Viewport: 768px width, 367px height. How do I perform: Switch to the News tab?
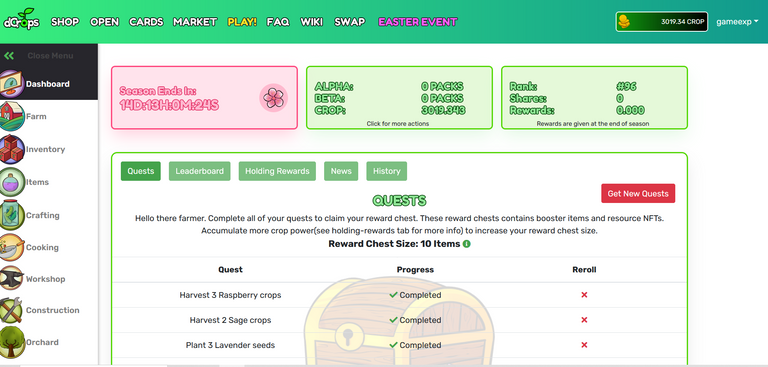pyautogui.click(x=341, y=171)
